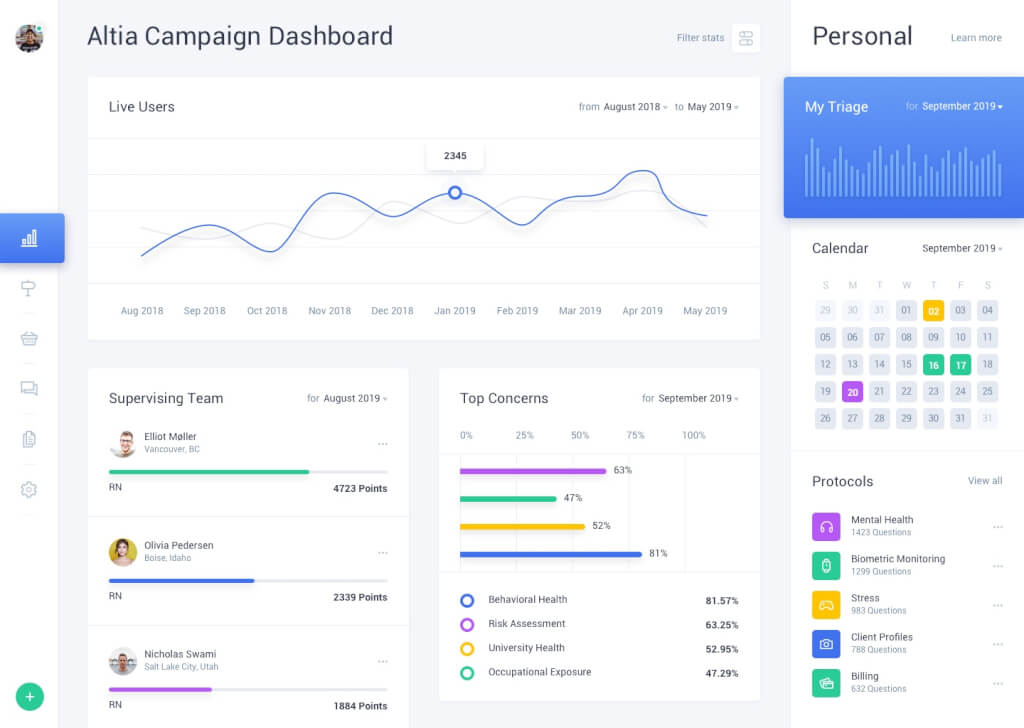Screen dimensions: 1024x728
Task: Open the chat messages sidebar icon
Action: [29, 389]
